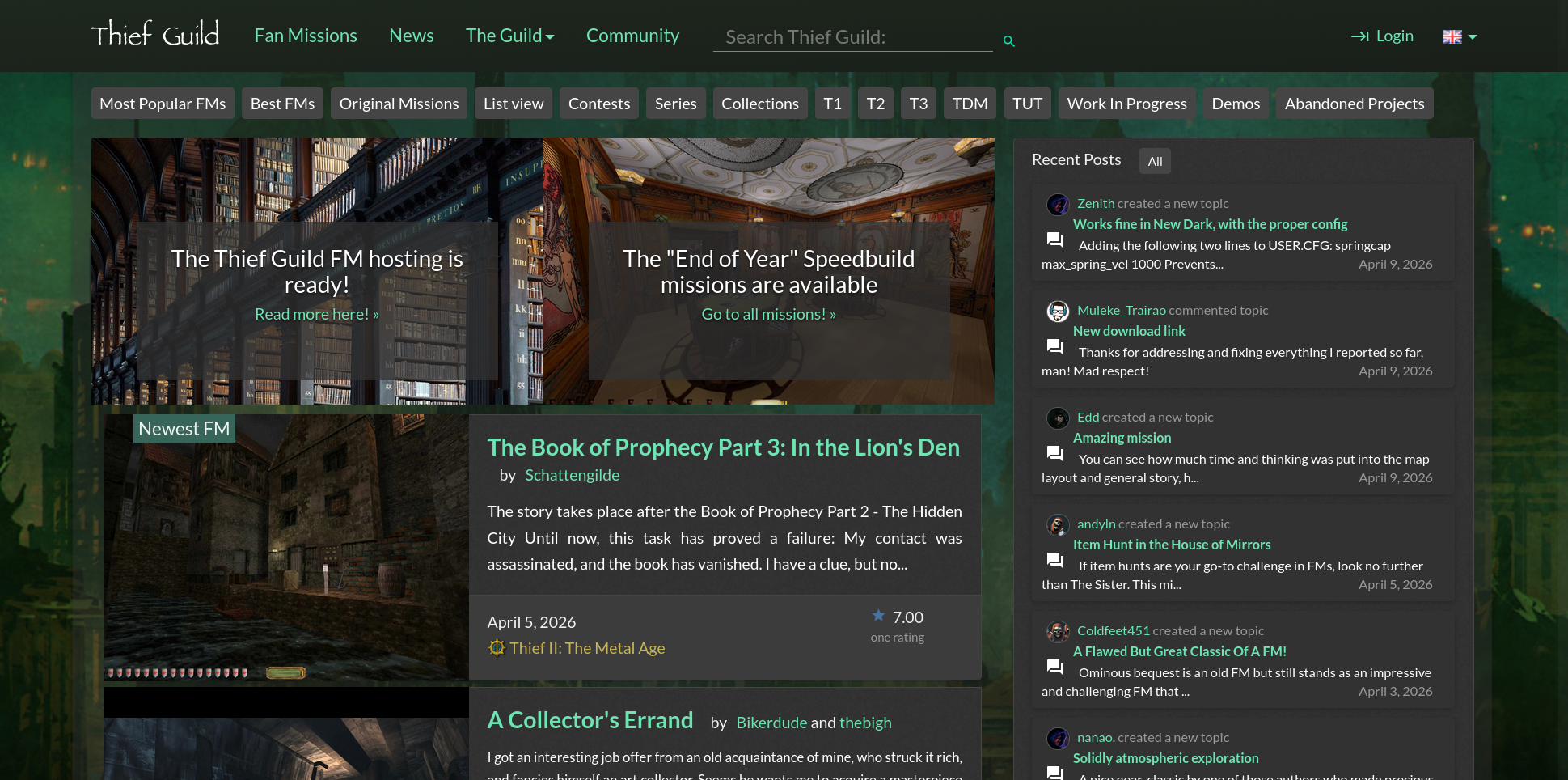The image size is (1568, 780).
Task: Toggle the Work In Progress filter
Action: click(x=1126, y=103)
